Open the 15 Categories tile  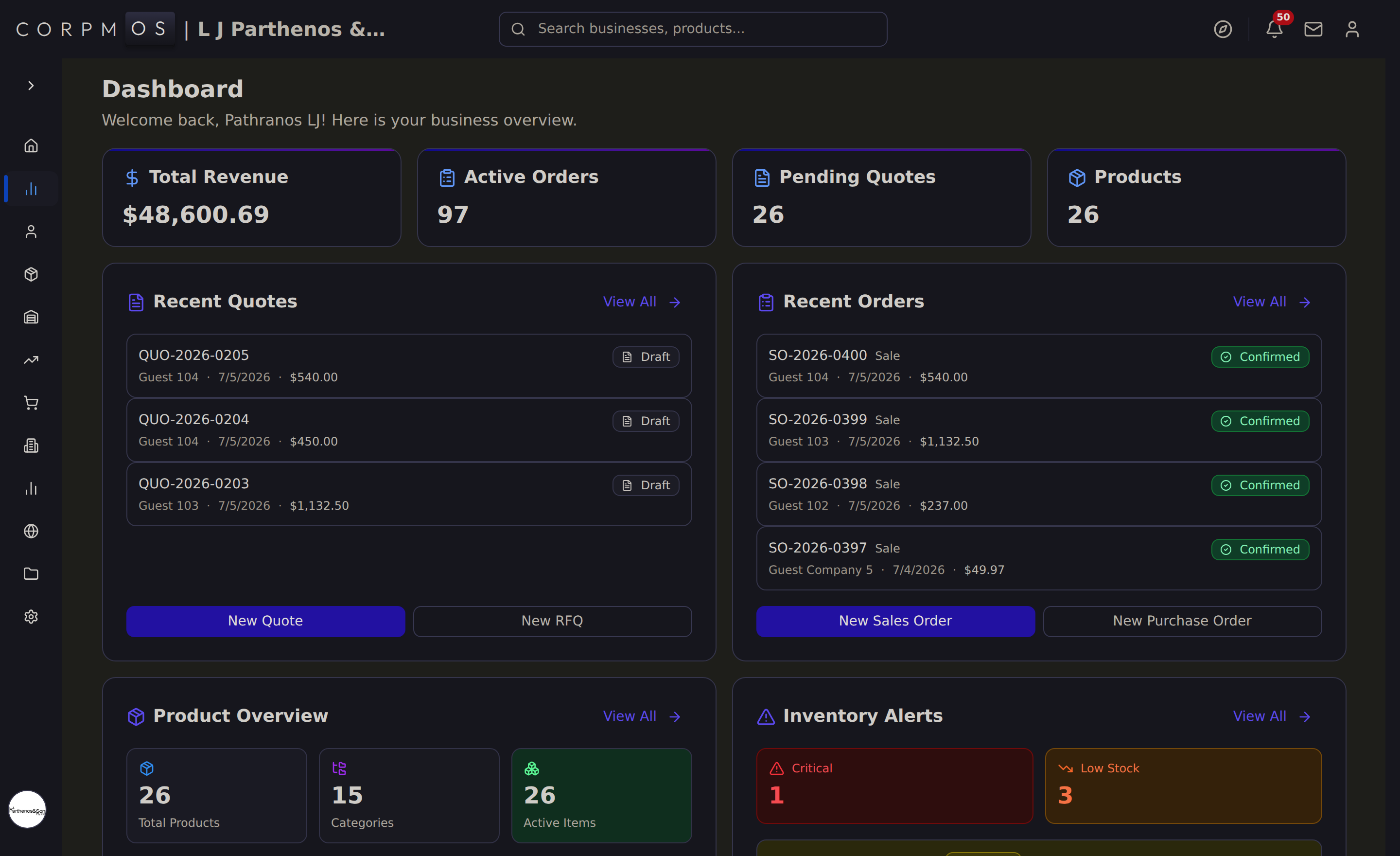coord(408,795)
